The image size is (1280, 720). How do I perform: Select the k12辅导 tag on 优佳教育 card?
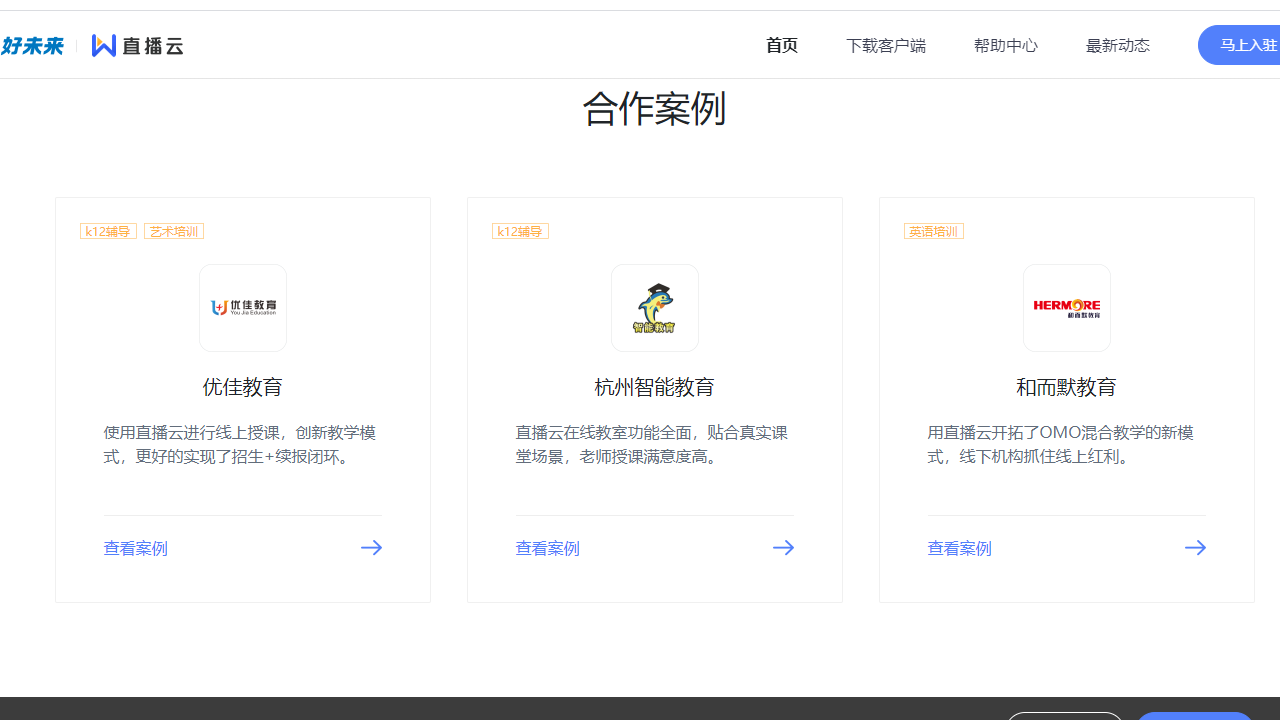tap(108, 231)
